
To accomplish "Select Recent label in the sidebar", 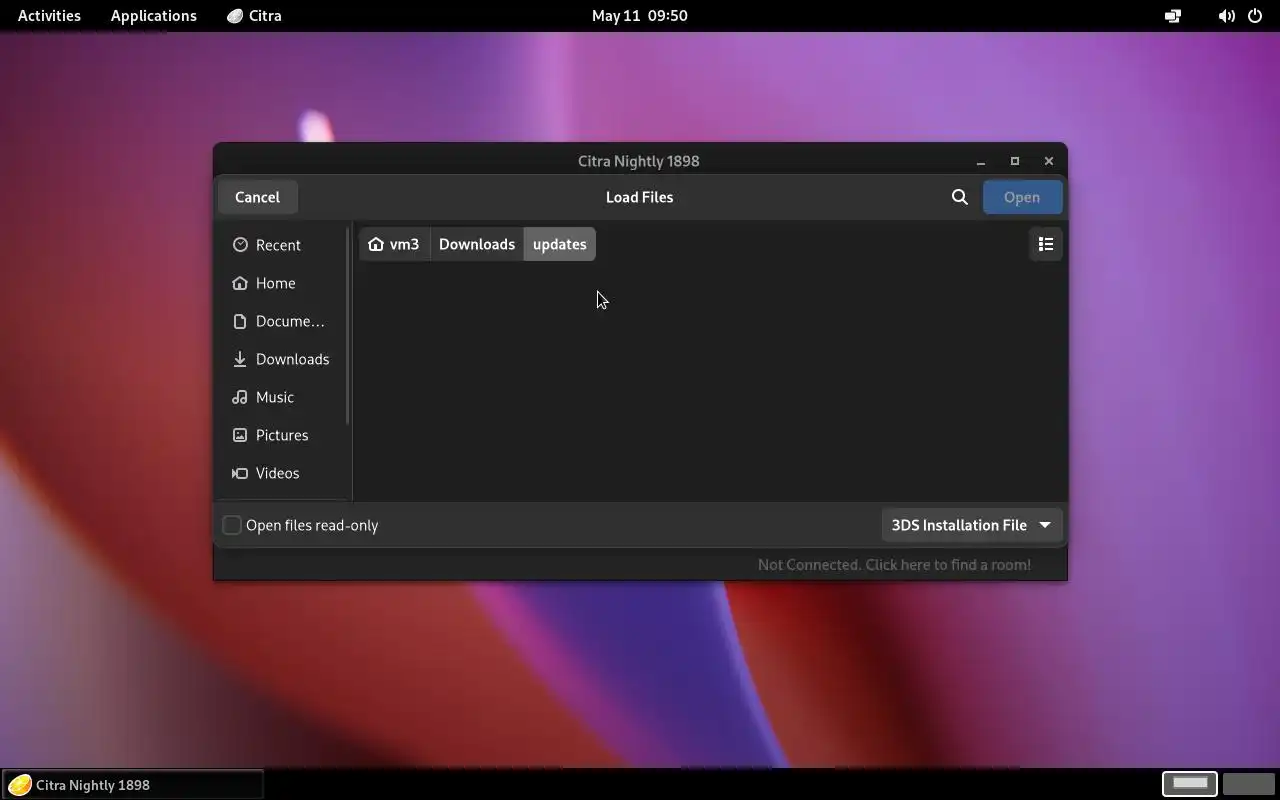I will [278, 245].
